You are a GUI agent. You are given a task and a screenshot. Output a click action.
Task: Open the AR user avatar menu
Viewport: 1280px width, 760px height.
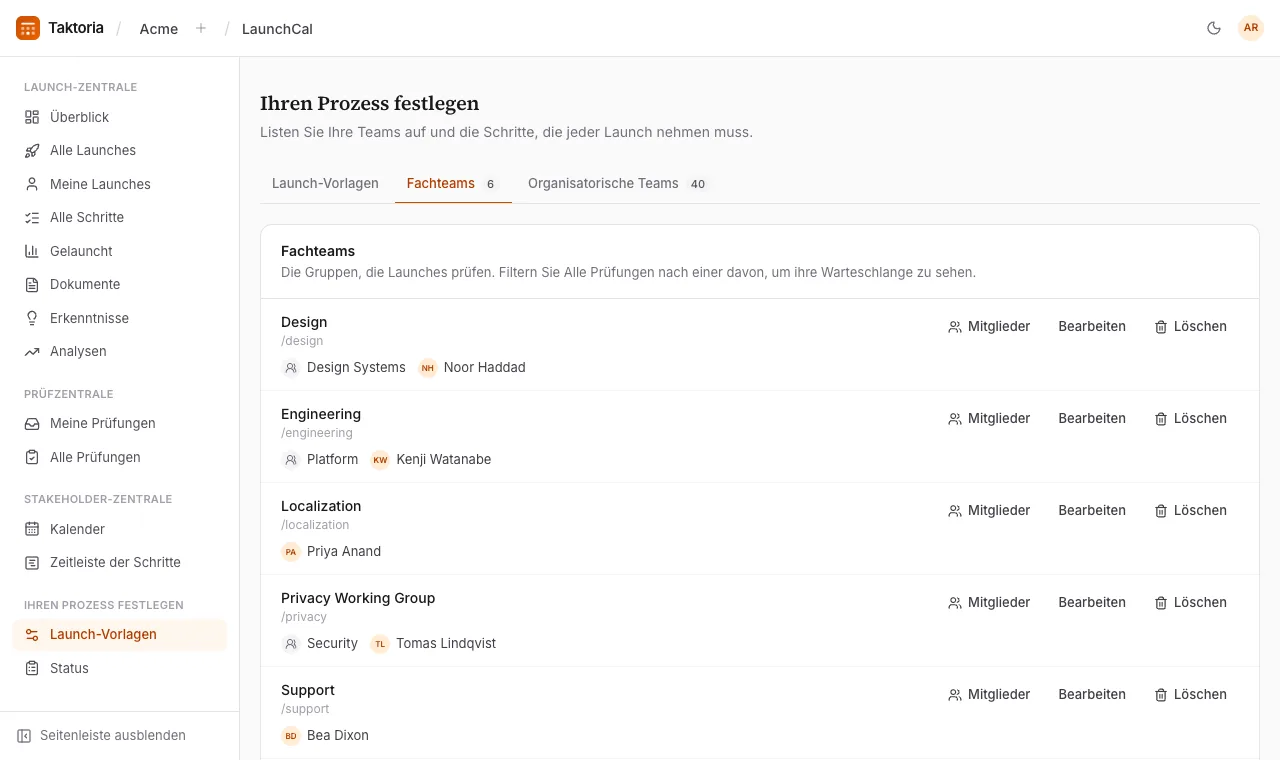point(1251,28)
